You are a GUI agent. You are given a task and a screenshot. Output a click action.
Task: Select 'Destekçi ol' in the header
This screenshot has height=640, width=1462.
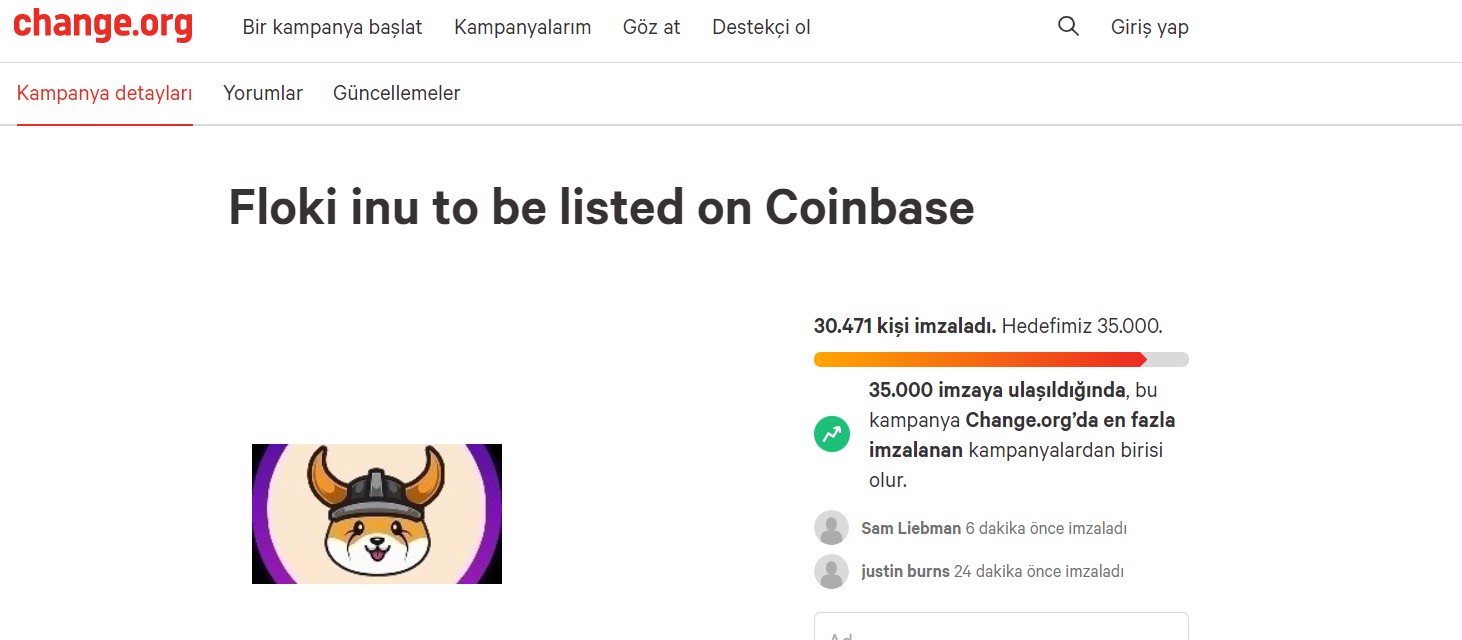(x=761, y=27)
